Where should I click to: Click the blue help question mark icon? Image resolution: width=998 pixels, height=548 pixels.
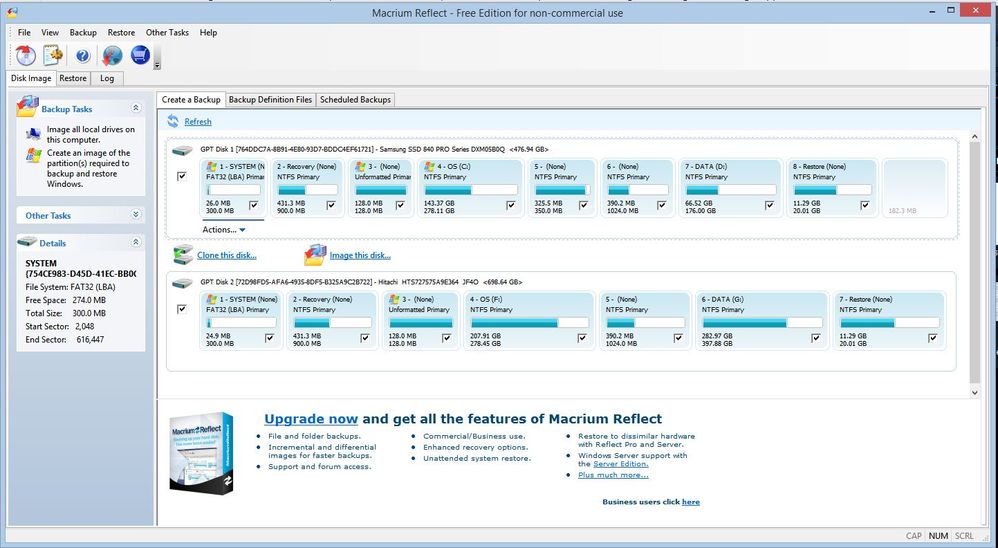coord(83,56)
